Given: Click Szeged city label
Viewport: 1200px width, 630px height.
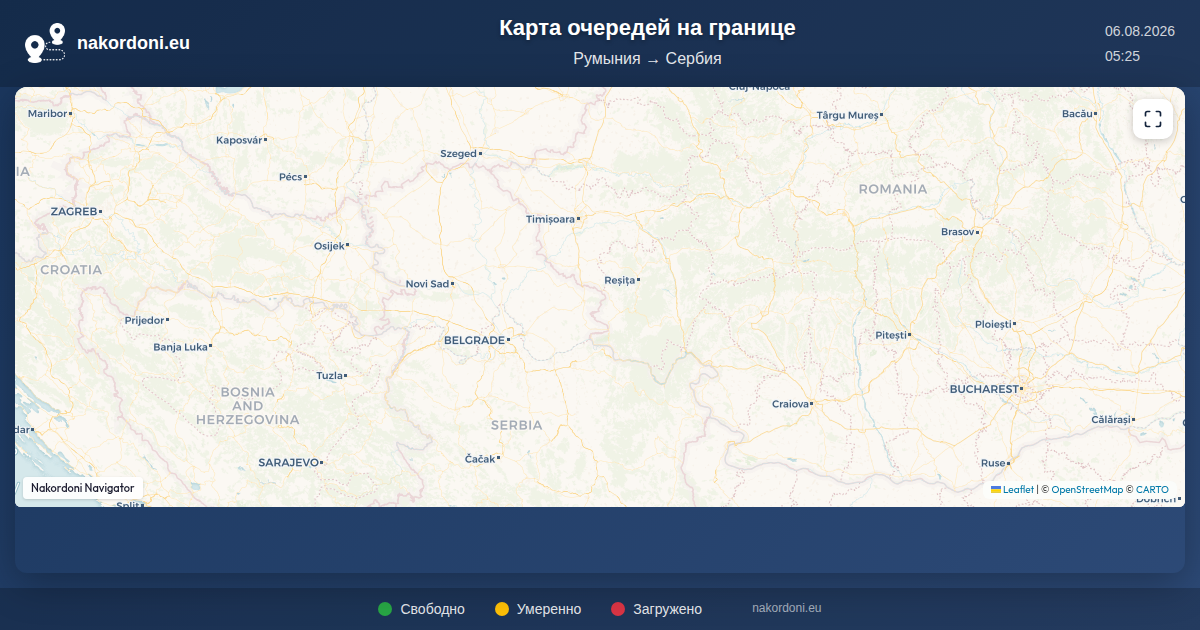Looking at the screenshot, I should click(x=458, y=154).
